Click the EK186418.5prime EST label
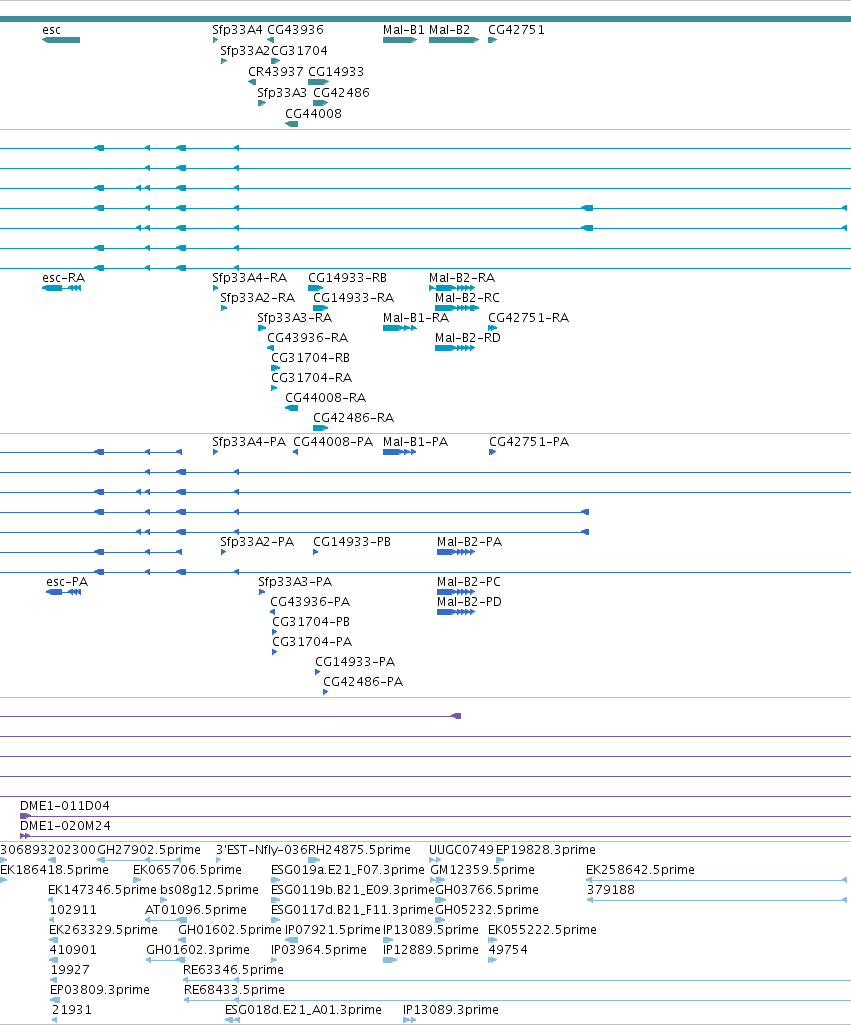Viewport: 851px width, 1025px height. click(x=54, y=869)
